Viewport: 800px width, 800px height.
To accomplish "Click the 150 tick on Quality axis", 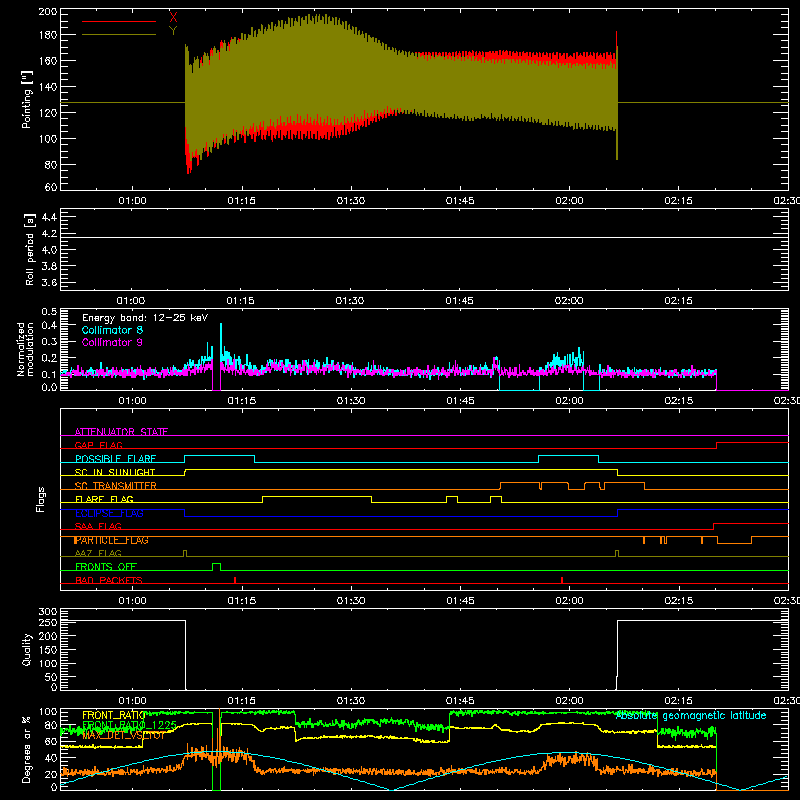I will [x=48, y=650].
